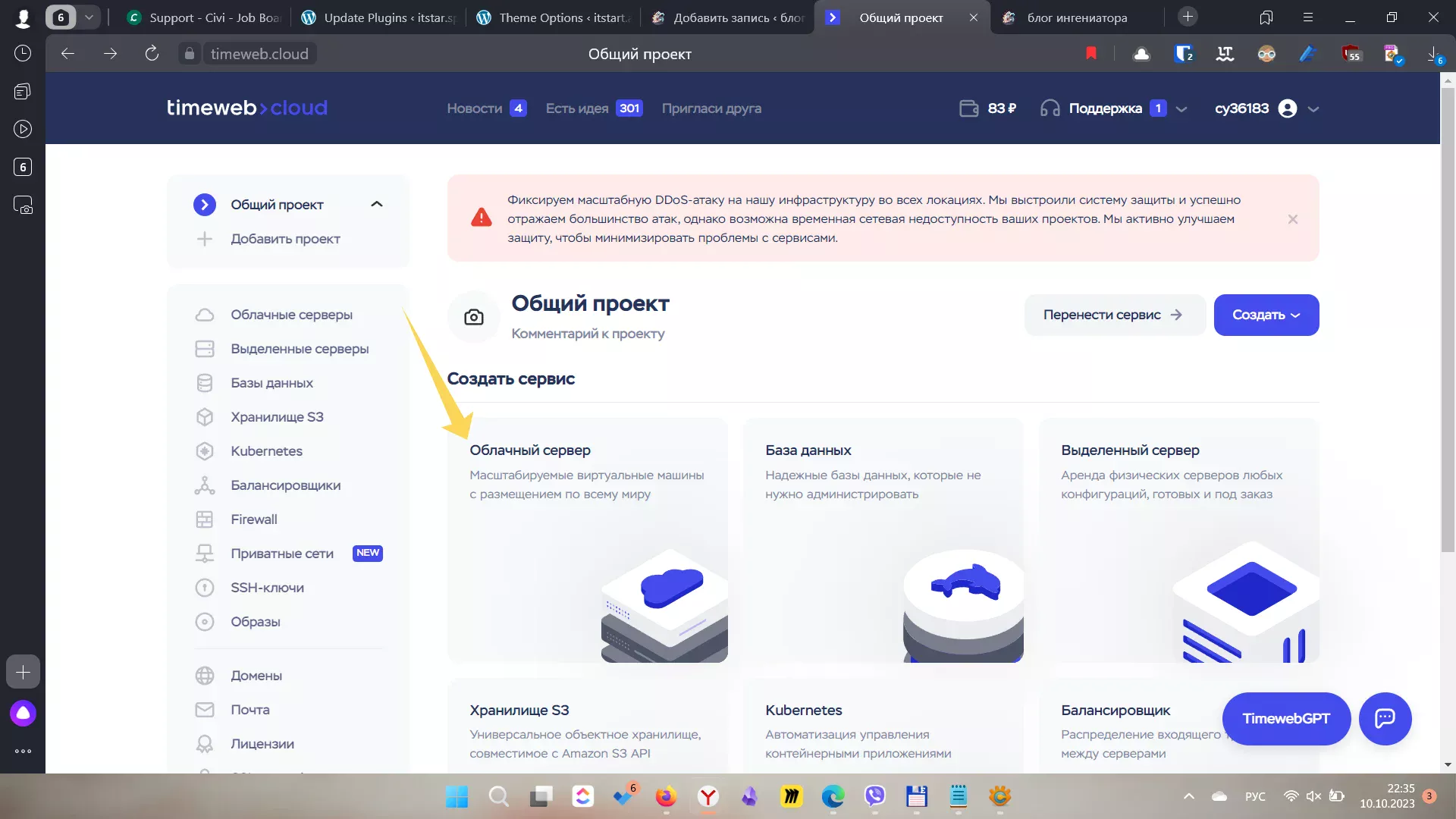Viewport: 1456px width, 819px height.
Task: Open the taskbar clock and date
Action: [x=1387, y=796]
